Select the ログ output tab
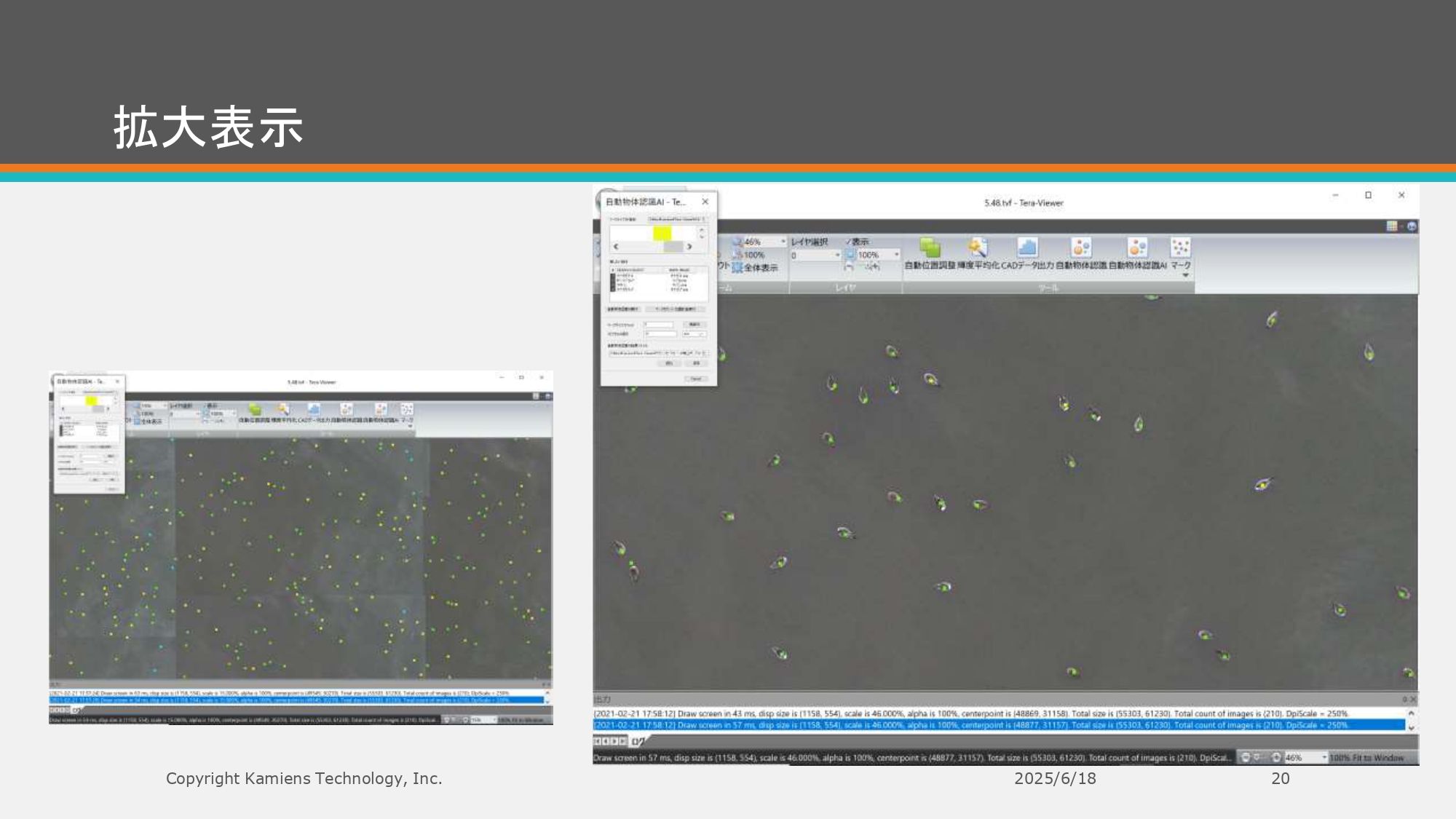 638,741
